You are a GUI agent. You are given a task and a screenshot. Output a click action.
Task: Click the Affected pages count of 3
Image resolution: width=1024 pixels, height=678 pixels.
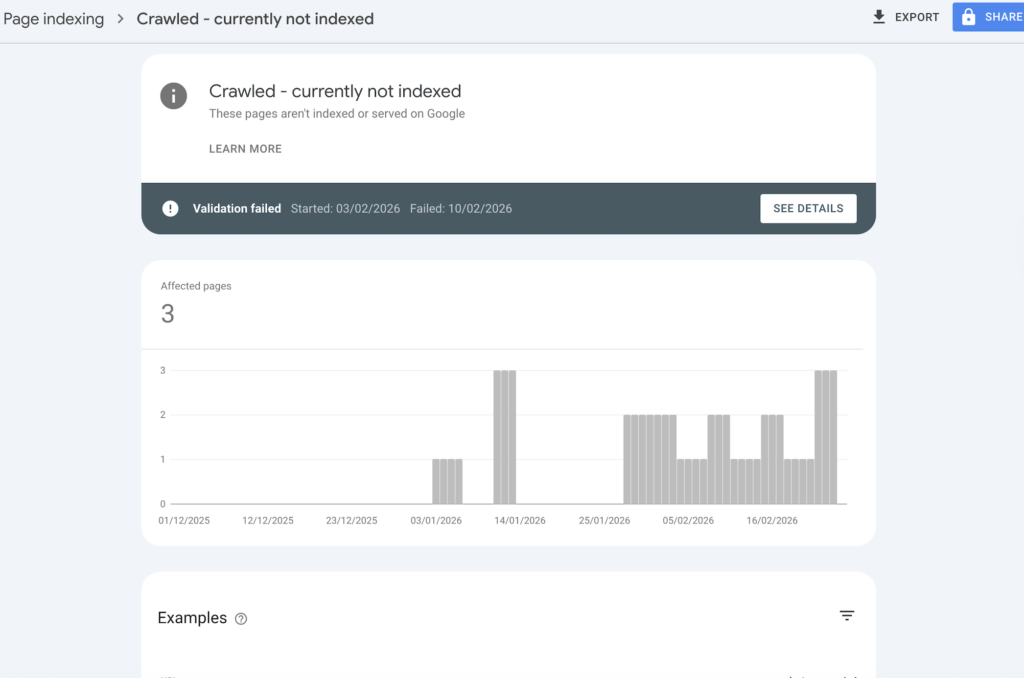(167, 313)
